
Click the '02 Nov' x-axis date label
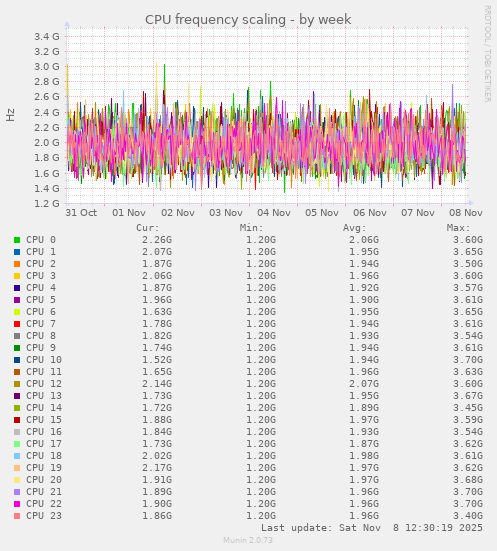[x=178, y=213]
